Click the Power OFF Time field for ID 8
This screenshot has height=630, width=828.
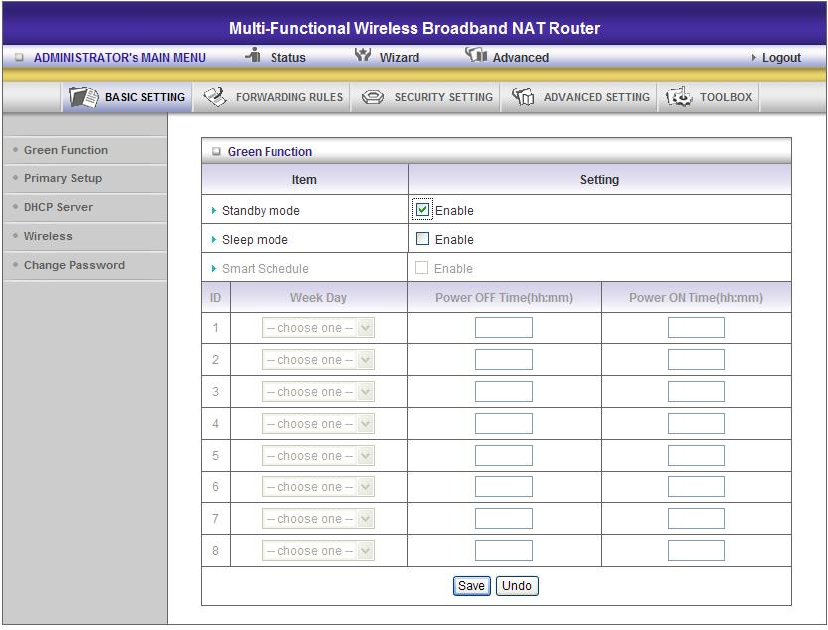coord(504,551)
